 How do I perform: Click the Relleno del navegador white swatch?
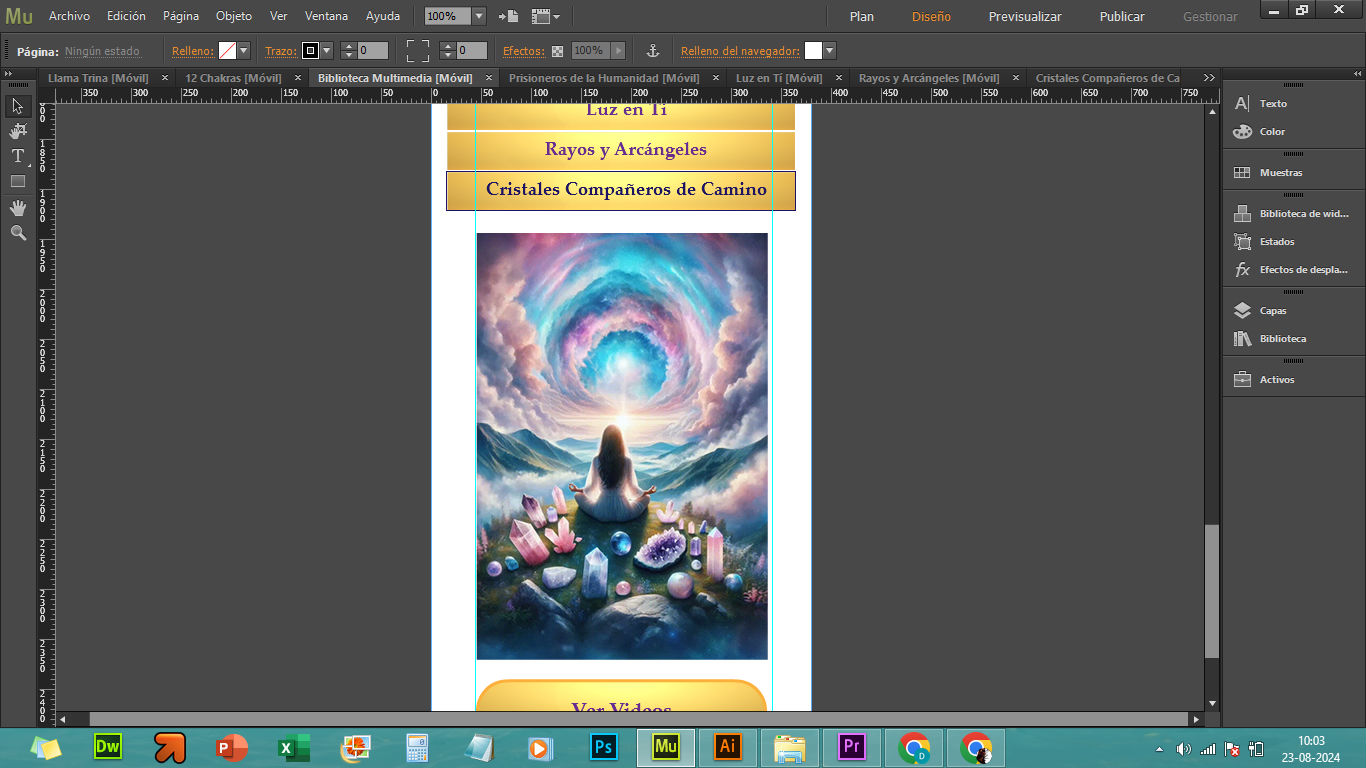coord(813,51)
